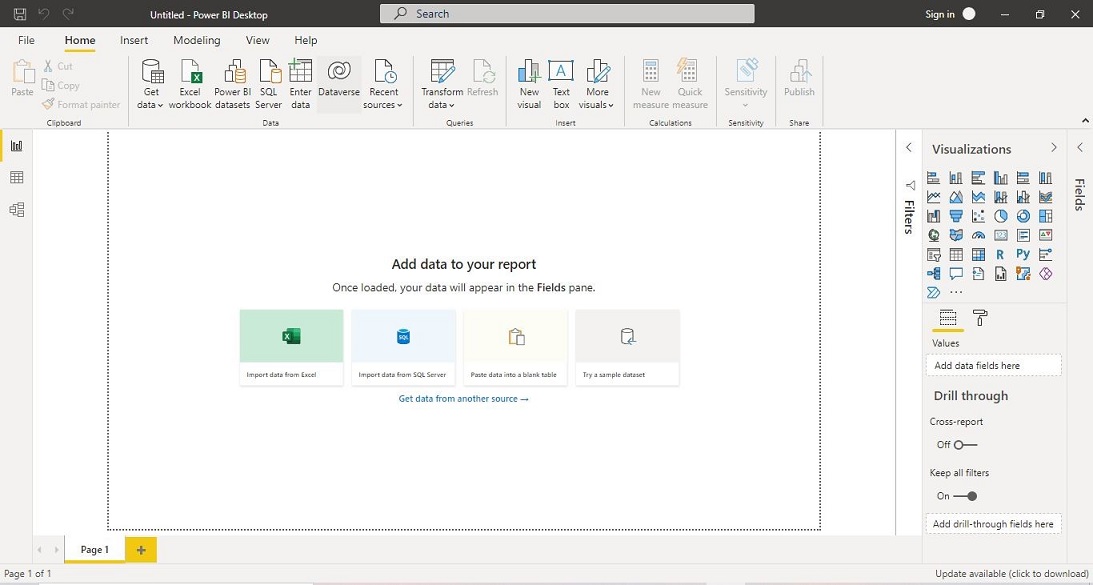Image resolution: width=1093 pixels, height=585 pixels.
Task: Select the Power Automate visual
Action: 933,292
